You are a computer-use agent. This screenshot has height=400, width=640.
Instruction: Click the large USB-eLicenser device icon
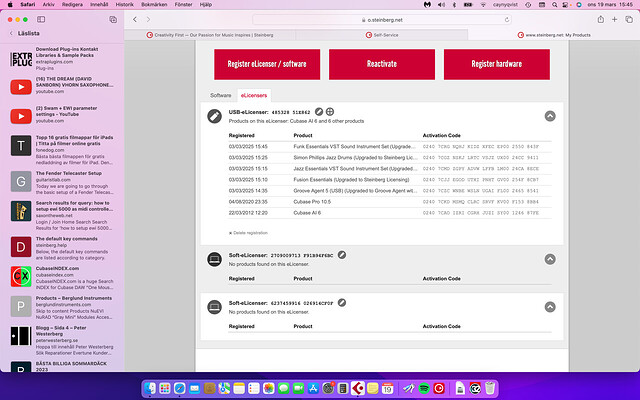point(214,116)
